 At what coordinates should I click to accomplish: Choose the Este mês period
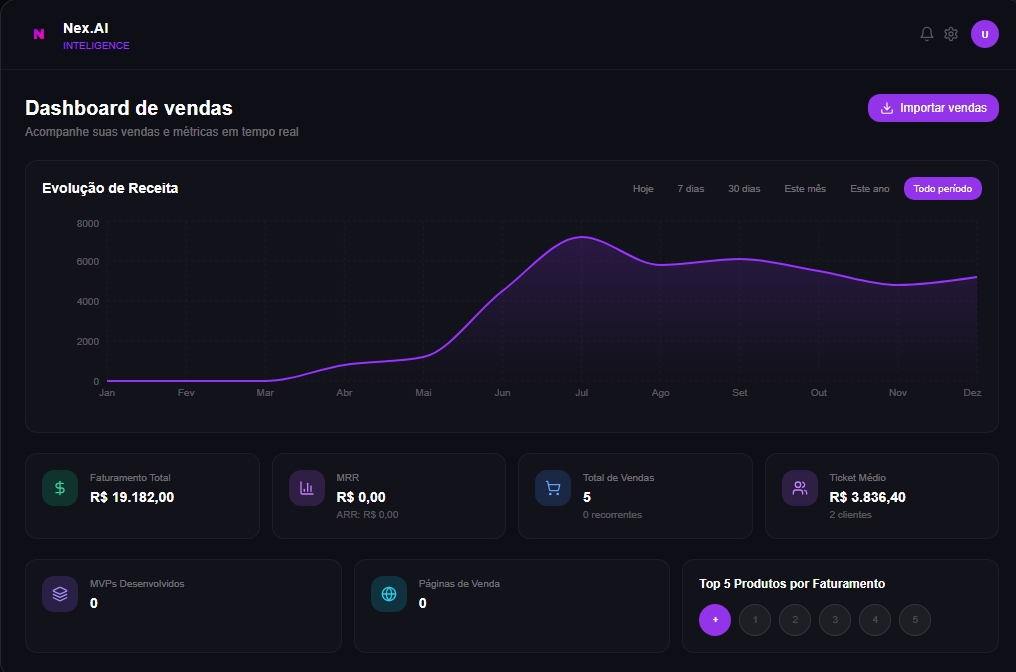(x=805, y=189)
